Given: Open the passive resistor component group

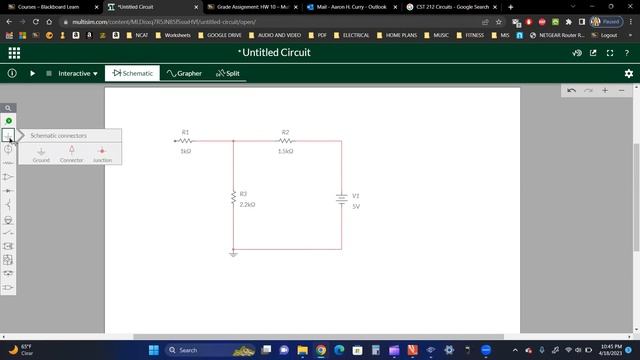Looking at the screenshot, I should tap(8, 163).
